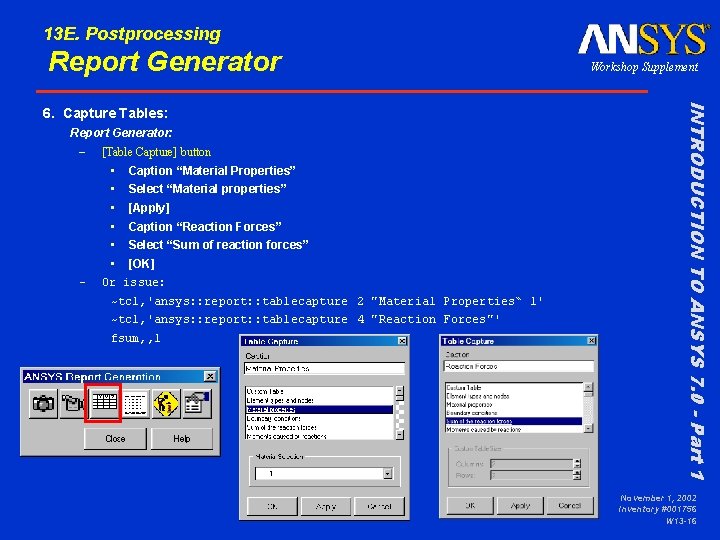This screenshot has height=540, width=720.
Task: Click Help button in Report Generation window
Action: [182, 439]
